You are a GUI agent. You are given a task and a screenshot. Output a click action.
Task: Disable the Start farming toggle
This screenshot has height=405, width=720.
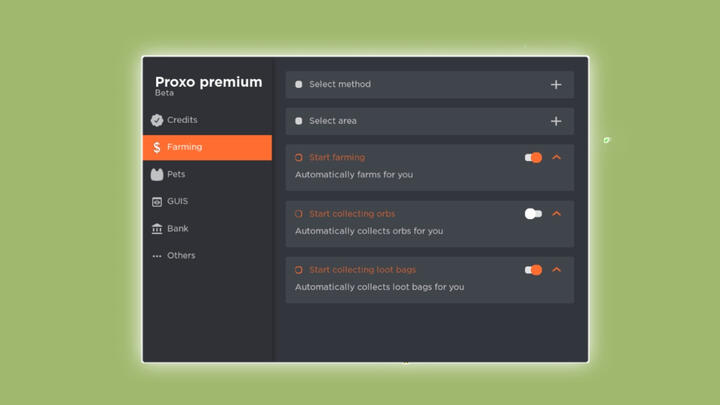pos(533,158)
